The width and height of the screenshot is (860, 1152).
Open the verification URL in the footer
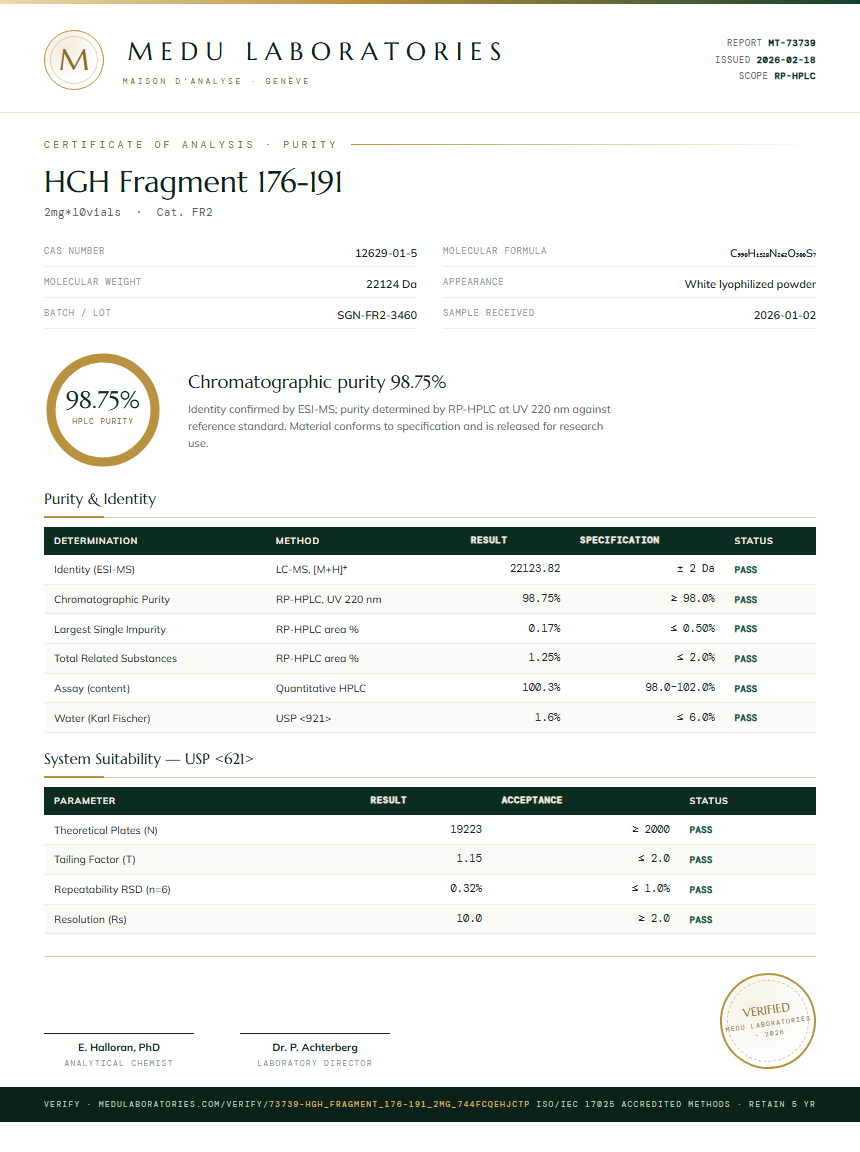click(314, 1104)
